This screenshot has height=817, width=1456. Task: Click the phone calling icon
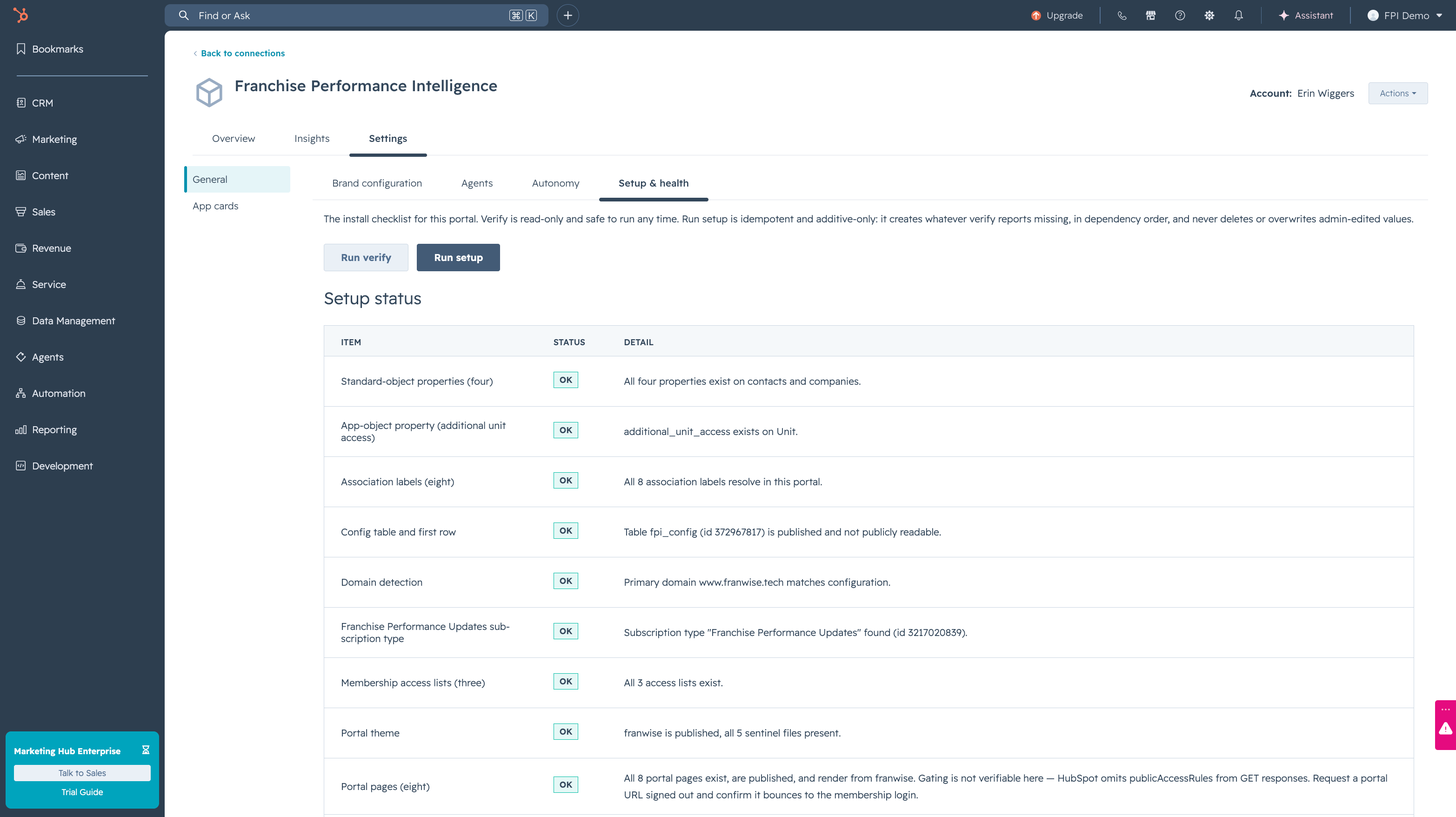(1122, 15)
